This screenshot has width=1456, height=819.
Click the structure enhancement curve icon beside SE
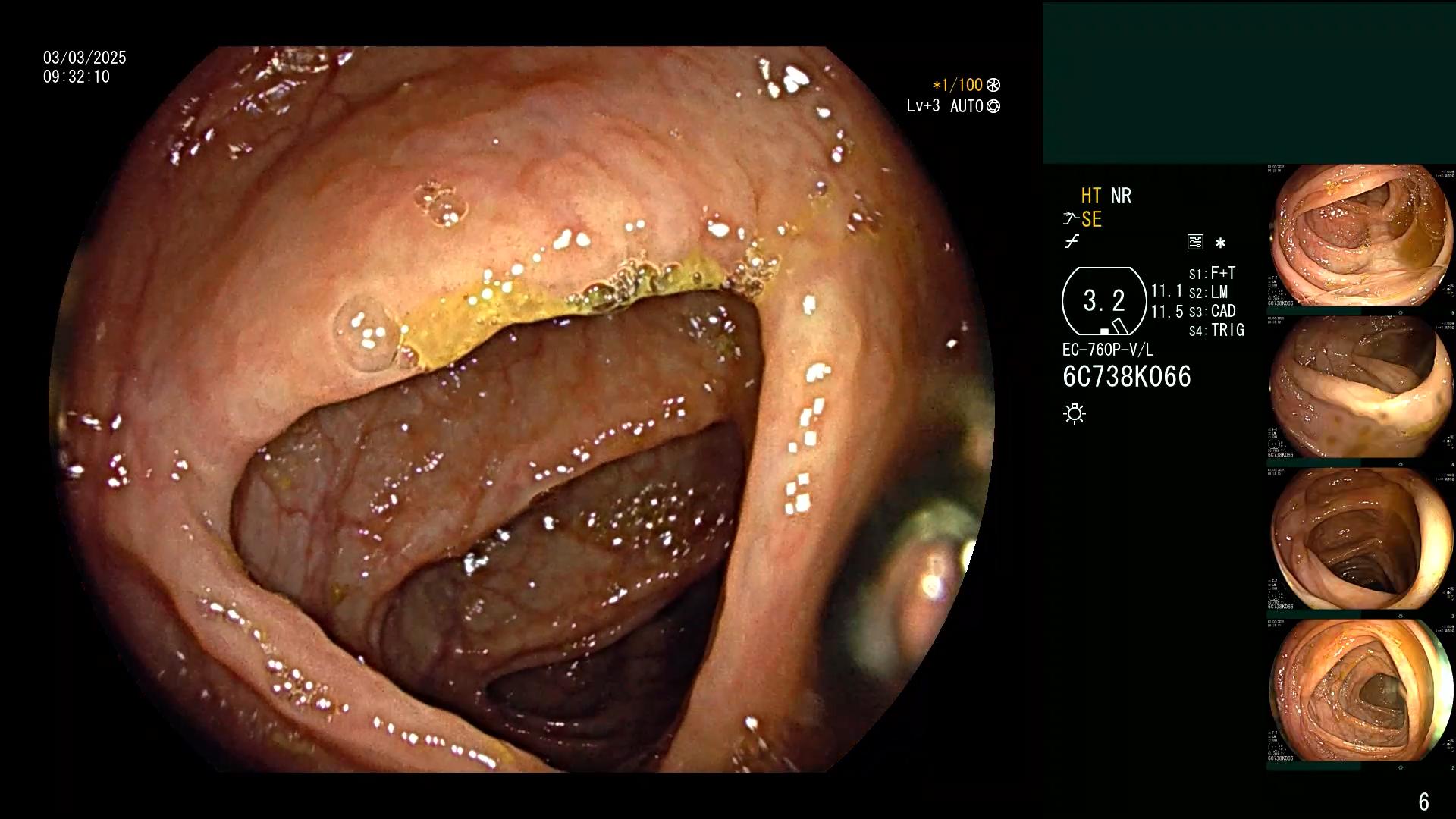click(x=1070, y=219)
